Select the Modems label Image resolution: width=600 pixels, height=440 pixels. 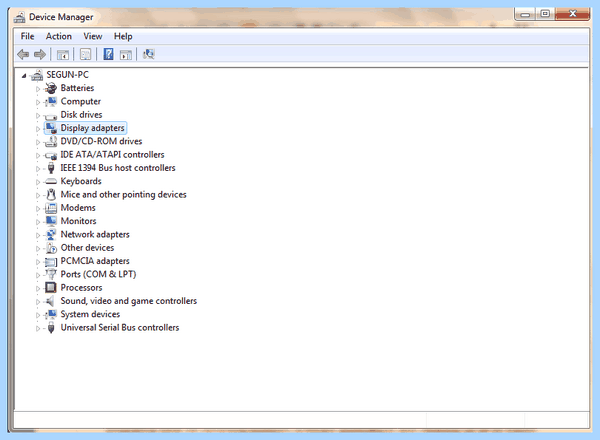[x=78, y=208]
